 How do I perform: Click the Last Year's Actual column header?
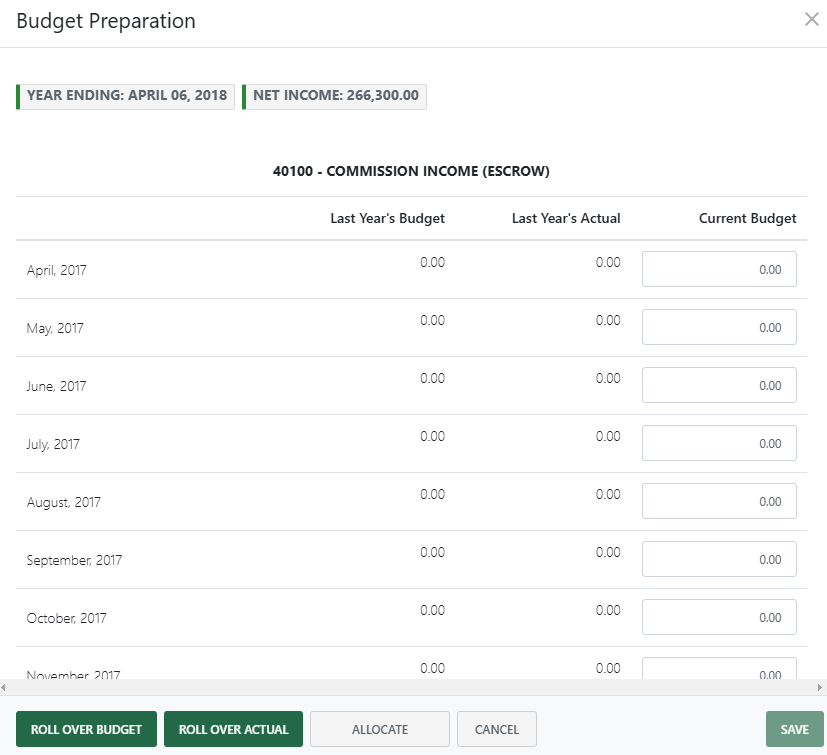[566, 218]
